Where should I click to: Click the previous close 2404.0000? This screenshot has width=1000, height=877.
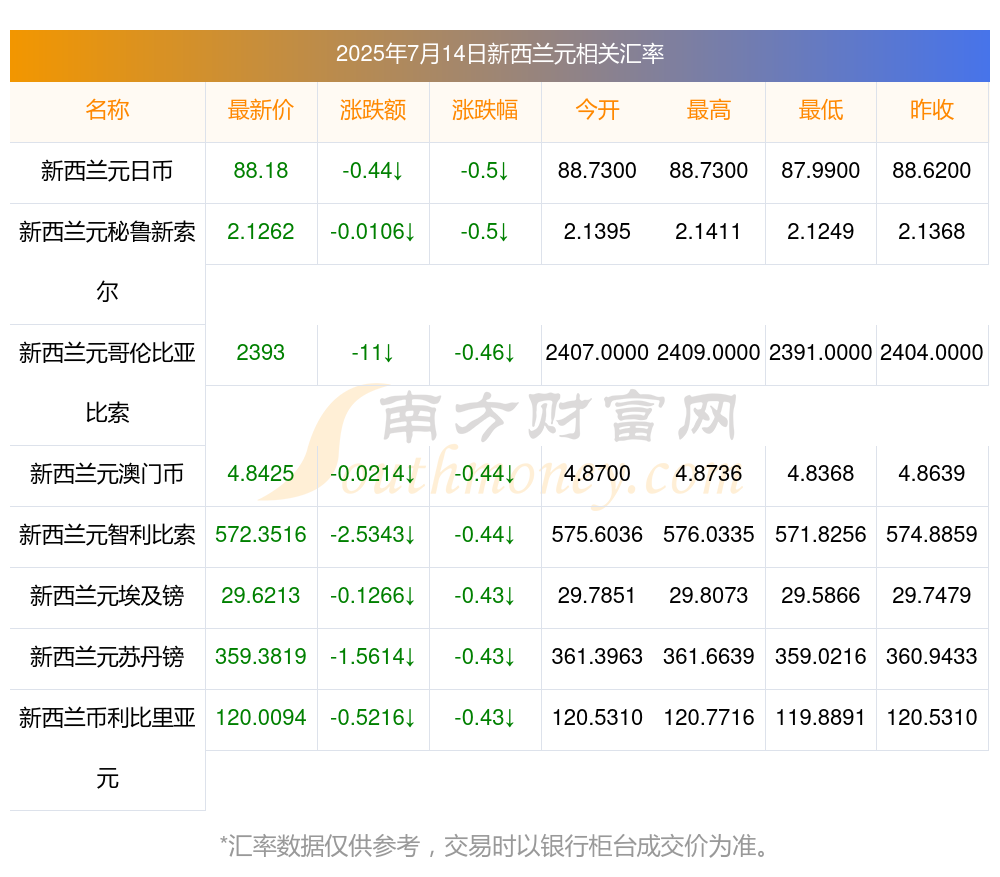pyautogui.click(x=932, y=353)
